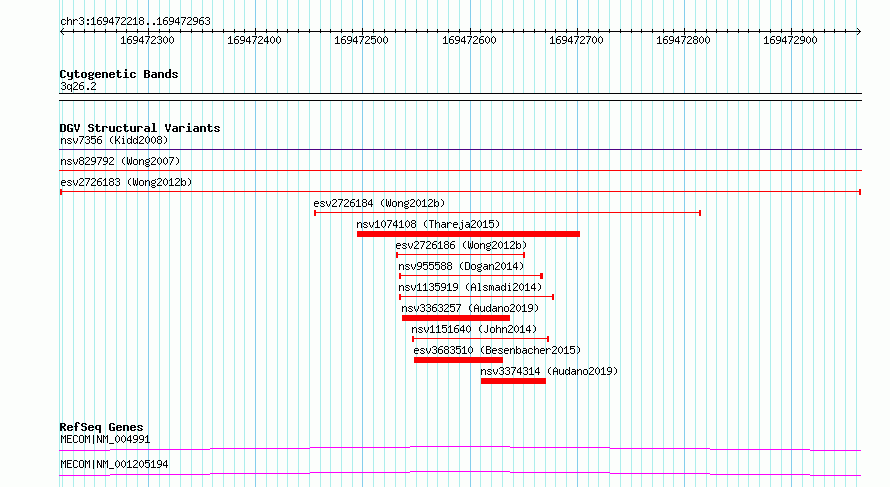Click the thin esv2726184 span line

coord(507,213)
